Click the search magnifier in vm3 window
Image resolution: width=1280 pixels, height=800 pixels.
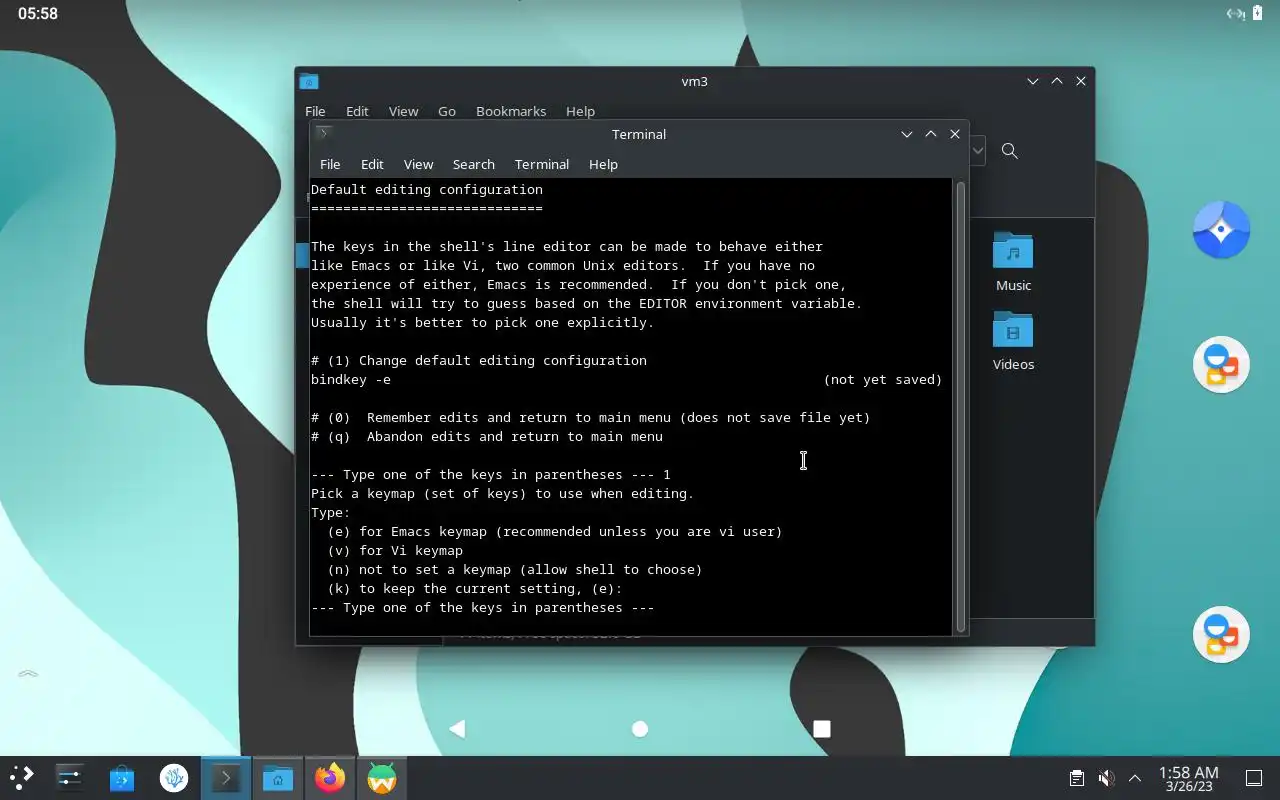tap(1010, 151)
